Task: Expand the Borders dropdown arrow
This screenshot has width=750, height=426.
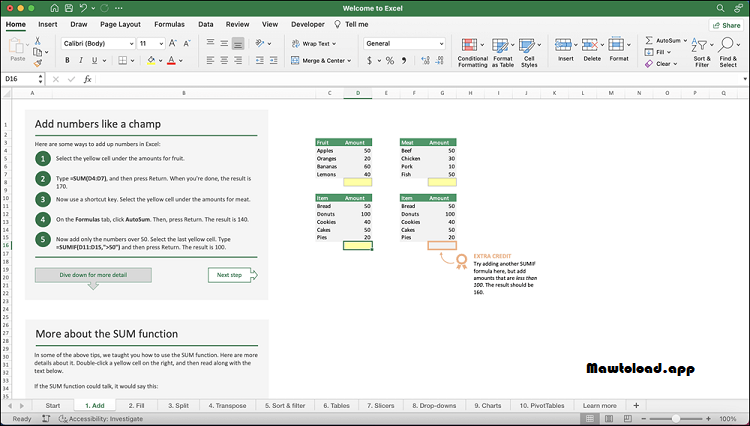Action: pos(132,61)
